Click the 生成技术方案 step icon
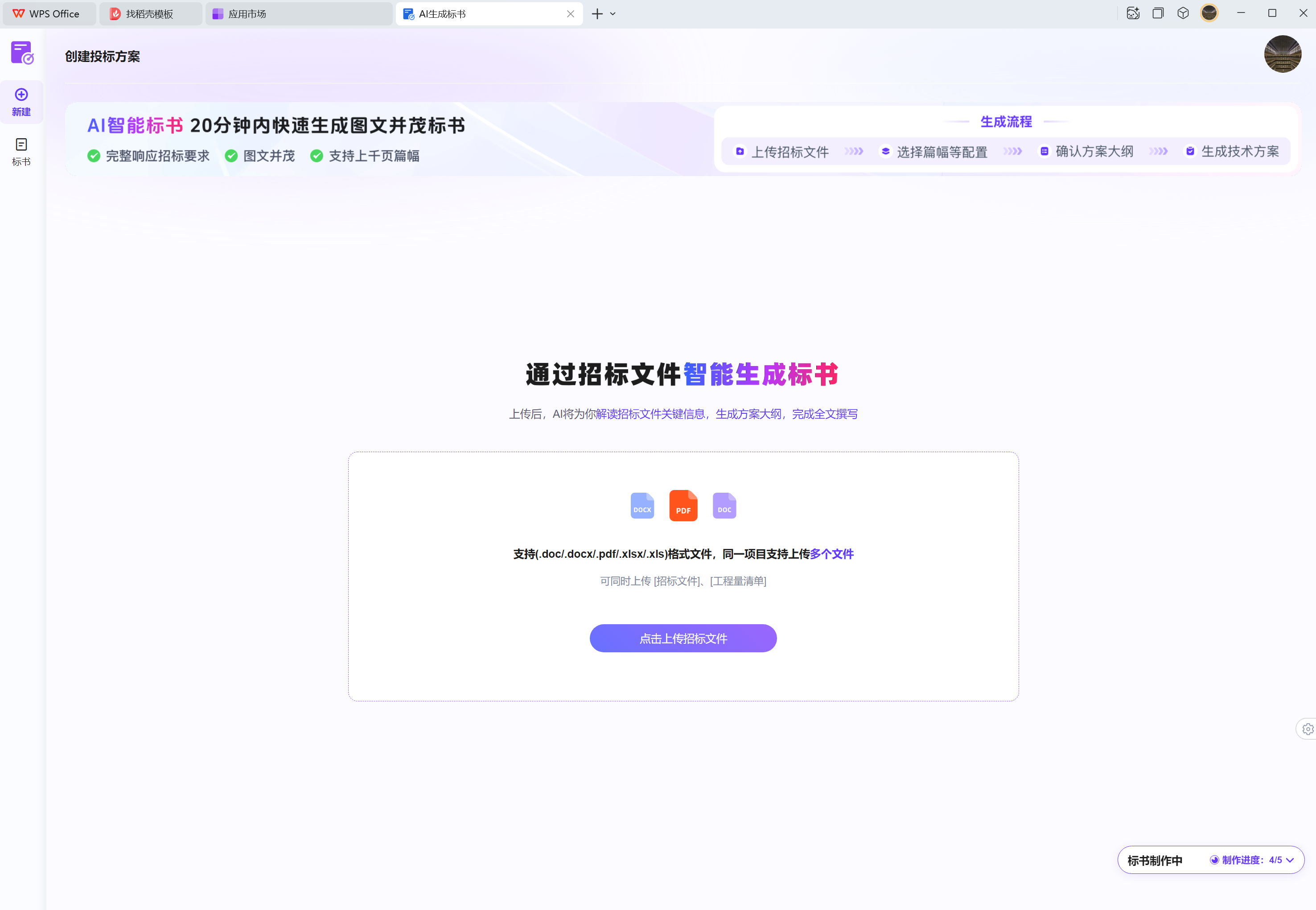1316x910 pixels. [x=1191, y=151]
